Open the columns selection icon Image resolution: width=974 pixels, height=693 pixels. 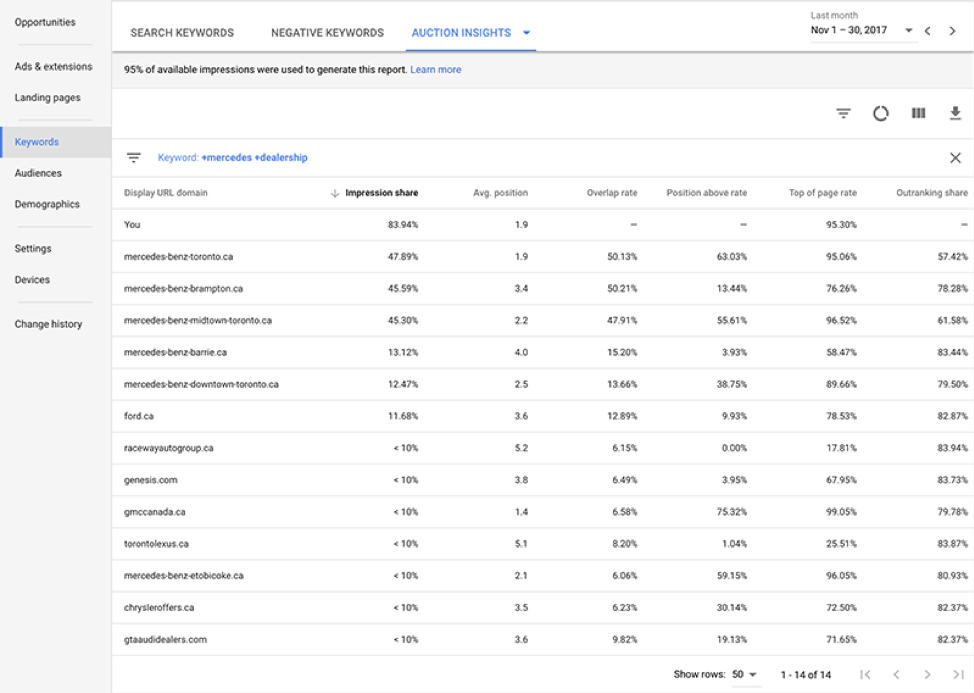click(918, 113)
